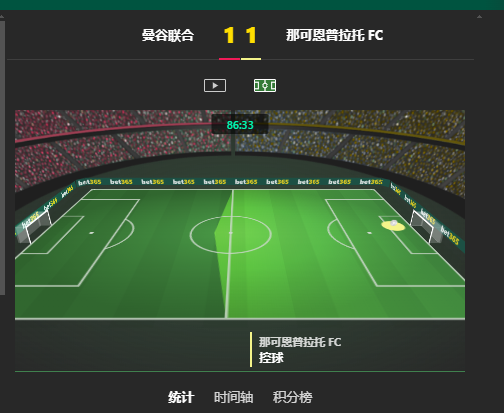Click the 控球 possession status text
The image size is (504, 413).
pos(271,358)
